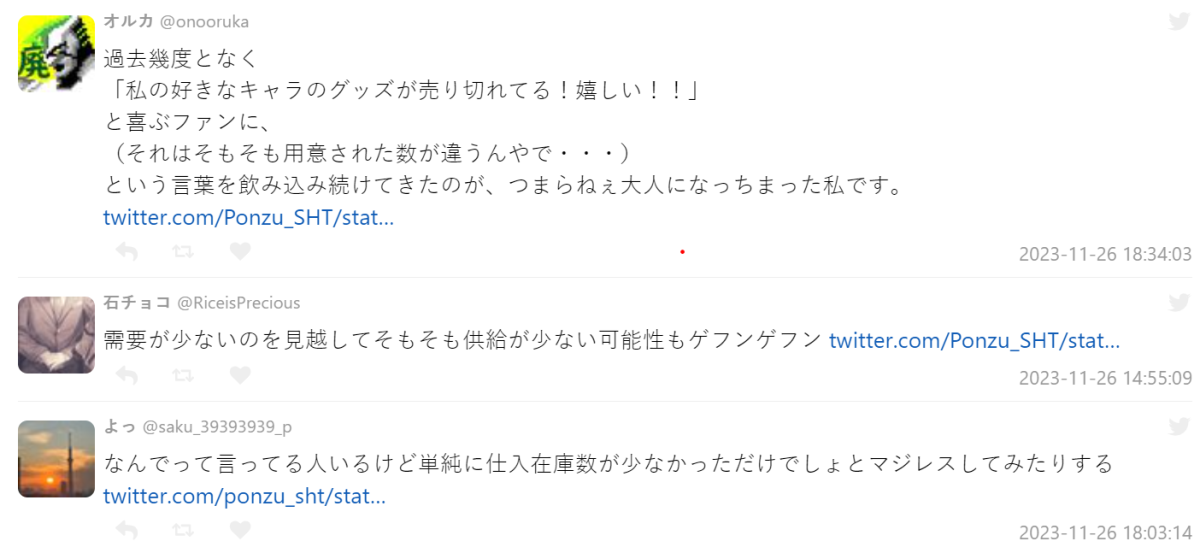The image size is (1200, 553).
Task: Retweet the 石チョコ tweet
Action: 183,376
